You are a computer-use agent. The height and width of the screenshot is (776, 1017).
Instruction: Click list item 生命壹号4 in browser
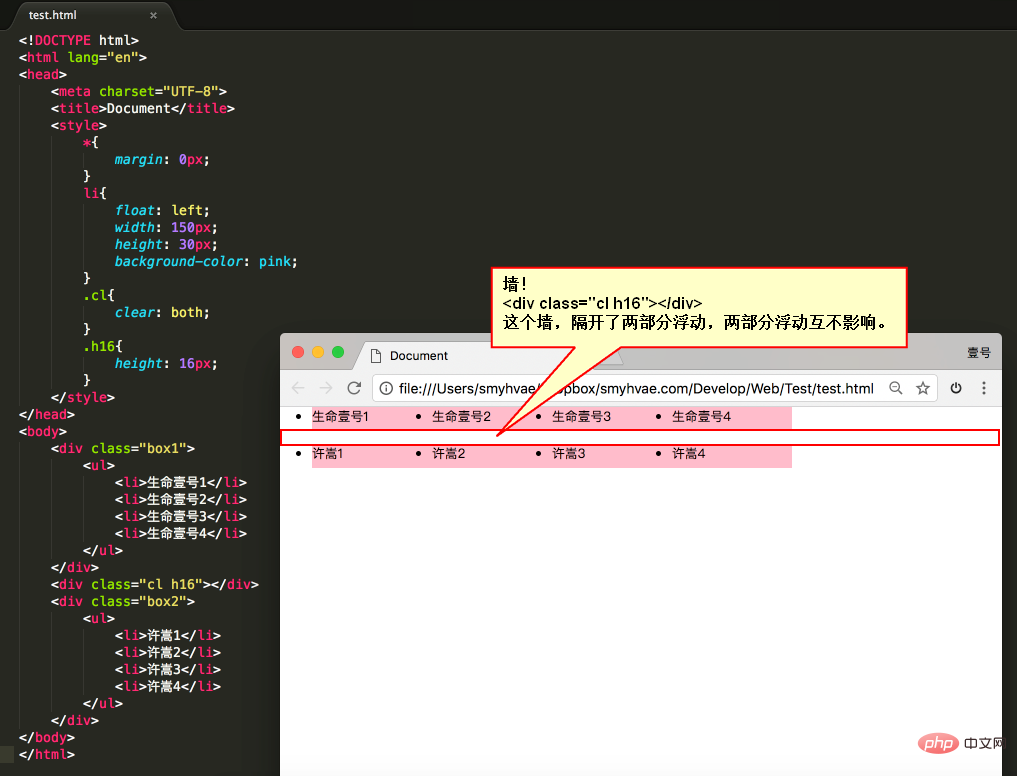[701, 417]
